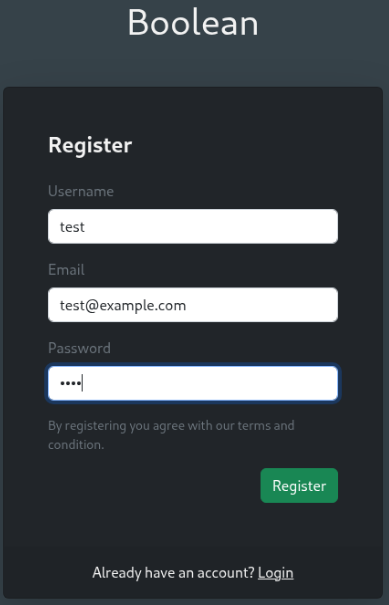Click the Register form heading
The width and height of the screenshot is (389, 605).
point(90,145)
